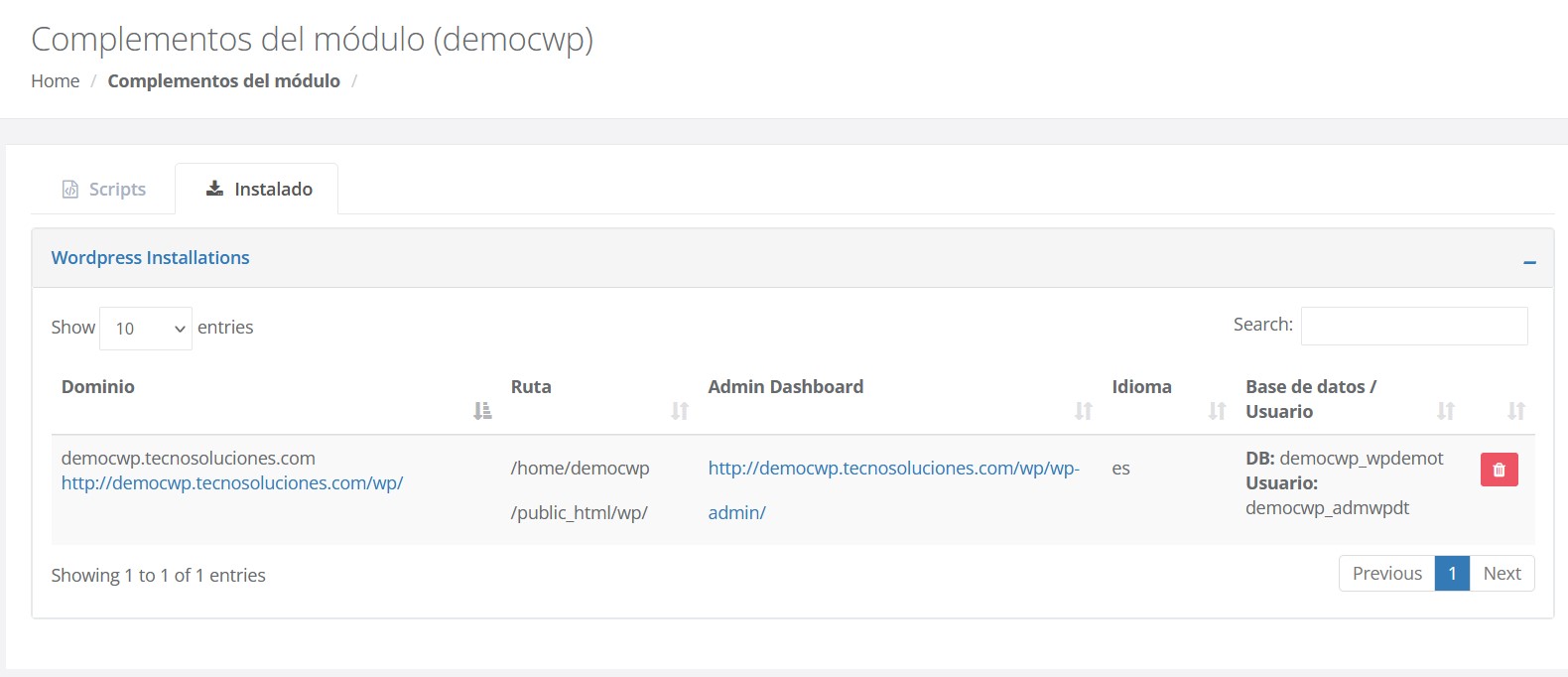Image resolution: width=1568 pixels, height=677 pixels.
Task: Collapse the Wordpress Installations panel
Action: point(1529,262)
